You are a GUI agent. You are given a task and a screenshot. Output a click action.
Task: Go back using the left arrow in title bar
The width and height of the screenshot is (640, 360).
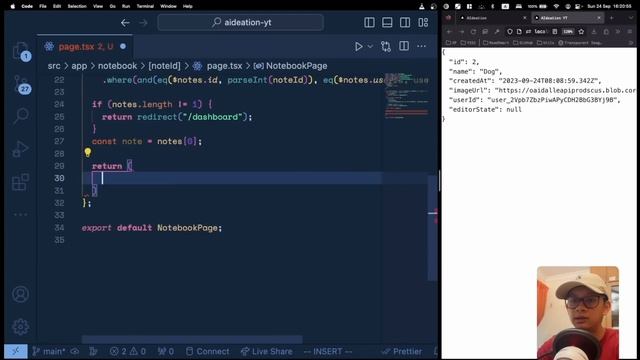[125, 23]
